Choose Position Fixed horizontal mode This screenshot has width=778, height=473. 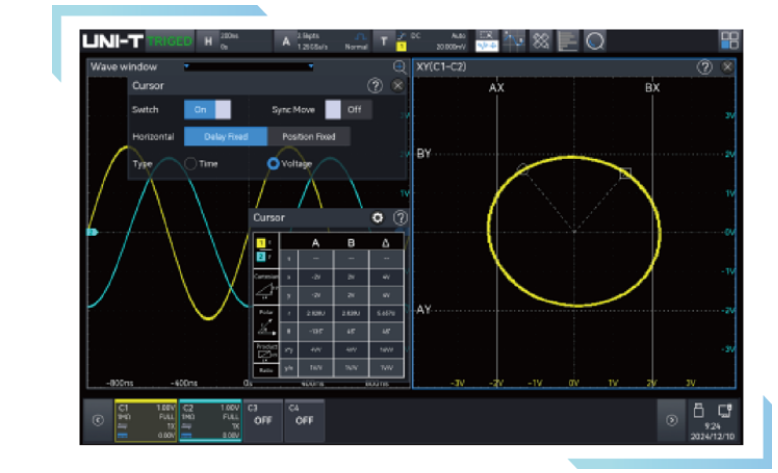[x=309, y=136]
